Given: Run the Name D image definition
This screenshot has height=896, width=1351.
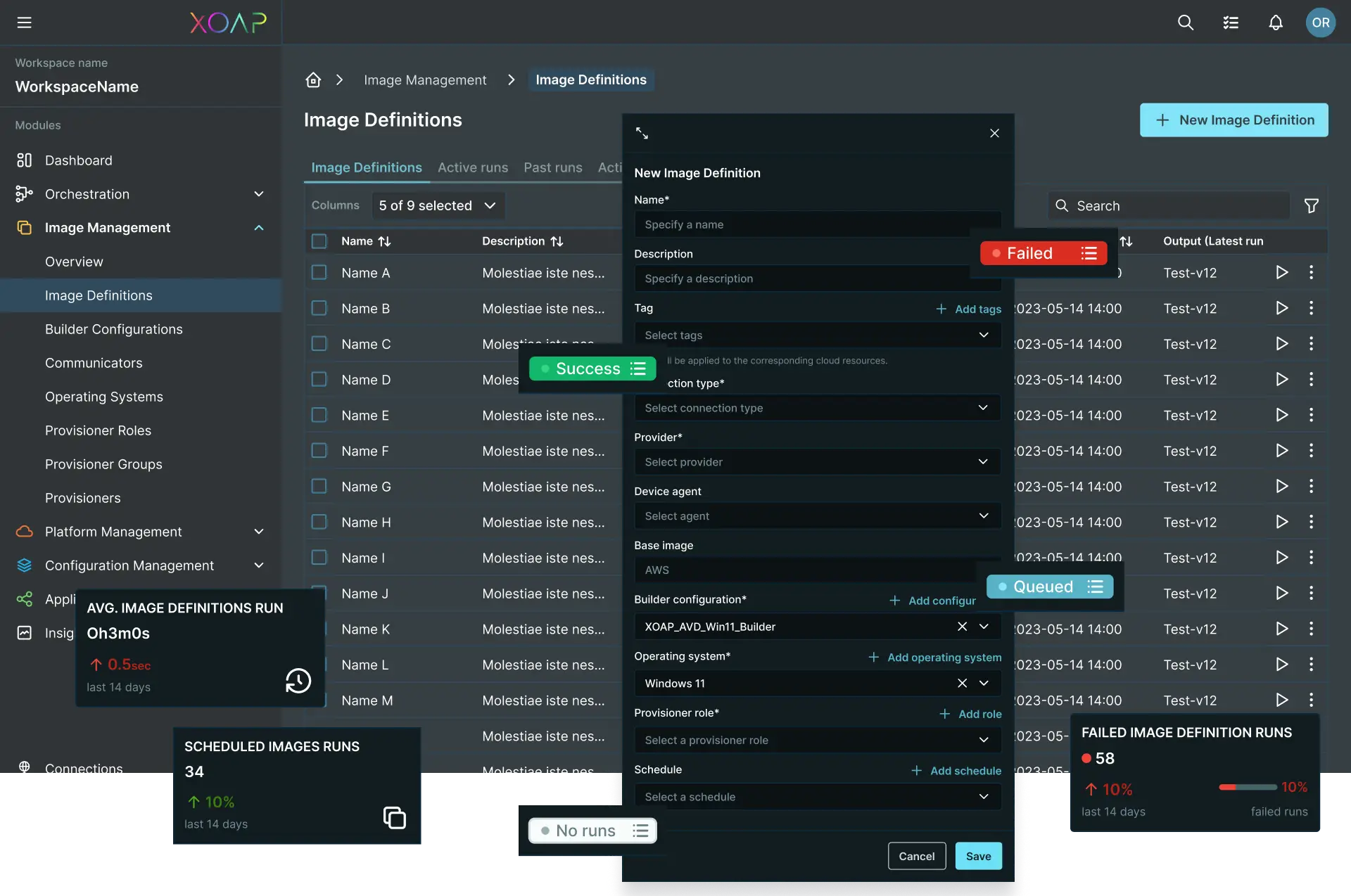Looking at the screenshot, I should 1282,379.
